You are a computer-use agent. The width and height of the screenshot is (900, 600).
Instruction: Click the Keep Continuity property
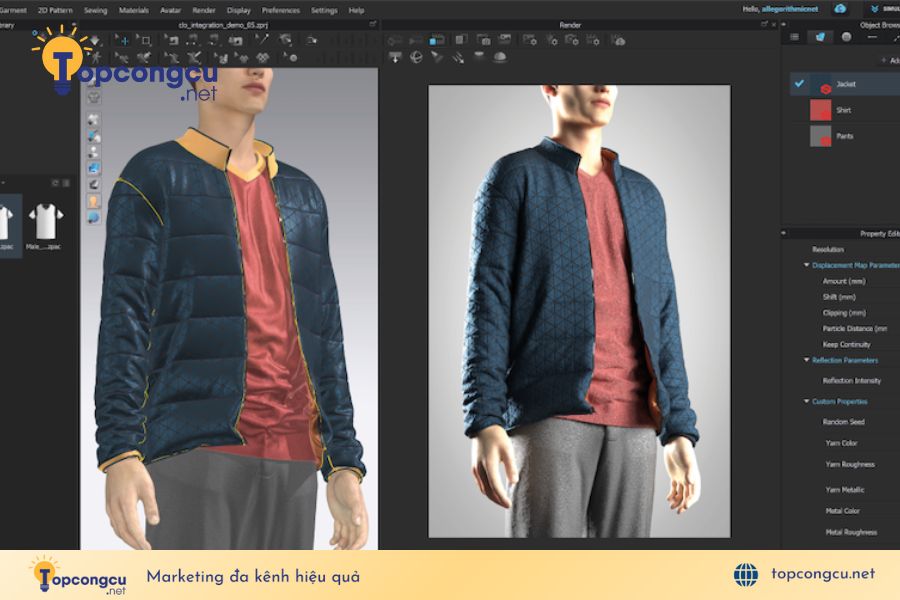[847, 344]
